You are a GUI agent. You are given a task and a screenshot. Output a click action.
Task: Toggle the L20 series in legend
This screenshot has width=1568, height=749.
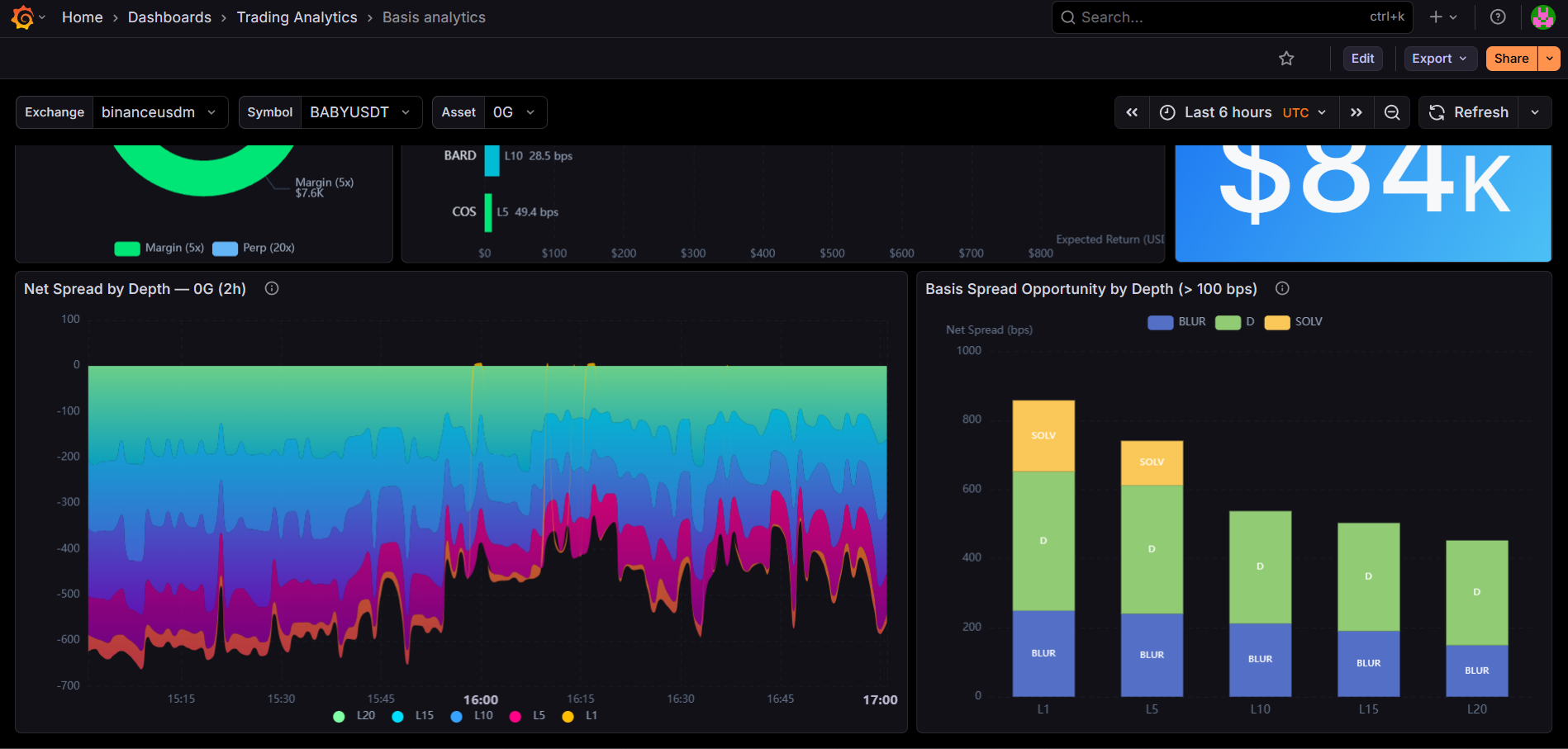[354, 716]
